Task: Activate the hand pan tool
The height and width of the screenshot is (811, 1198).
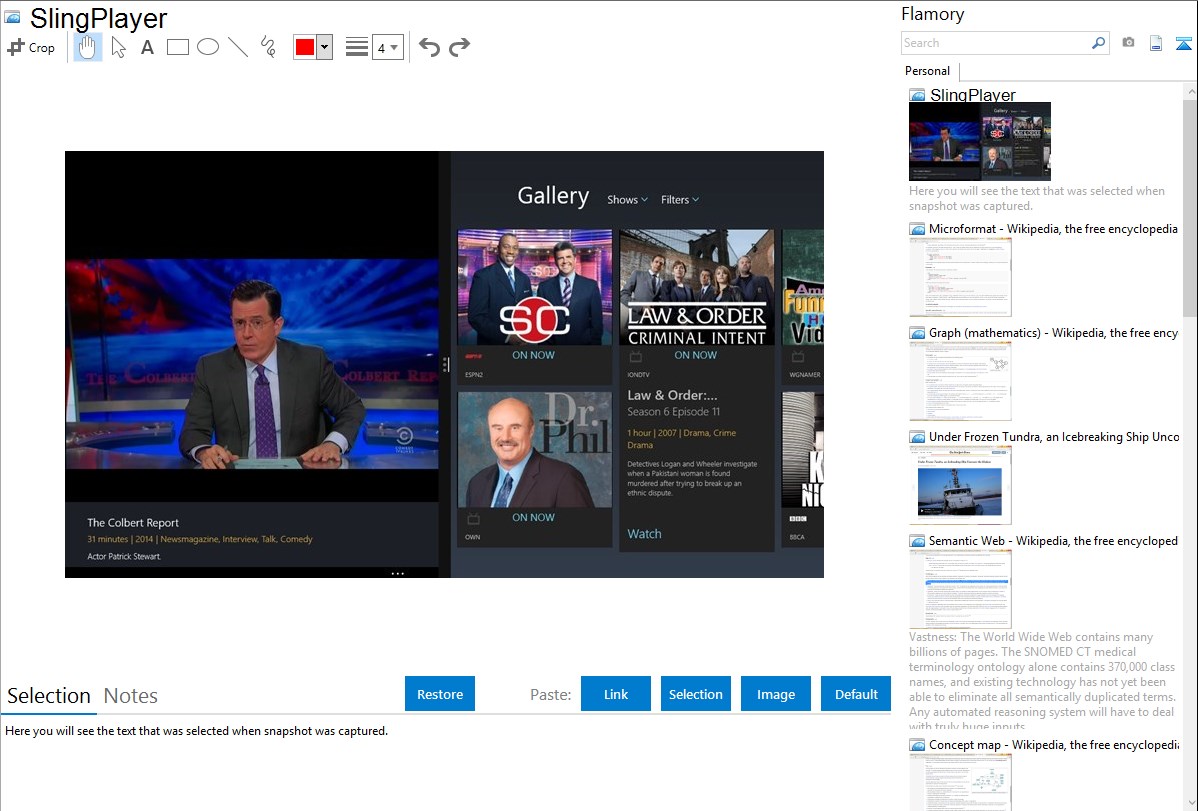Action: (88, 47)
